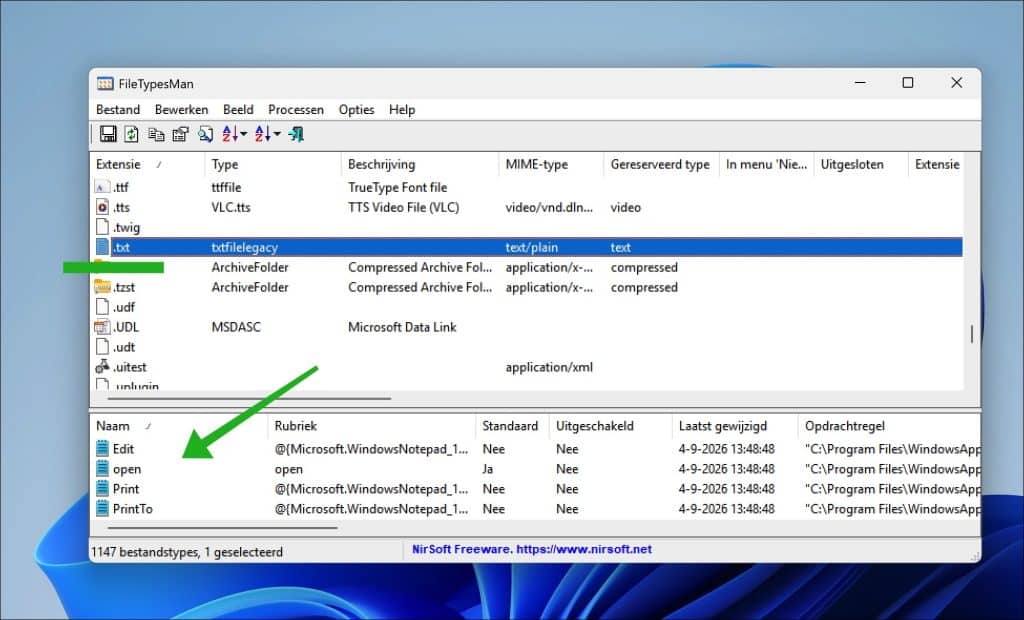Click the horizontal scrollbar of the file types list

point(249,398)
